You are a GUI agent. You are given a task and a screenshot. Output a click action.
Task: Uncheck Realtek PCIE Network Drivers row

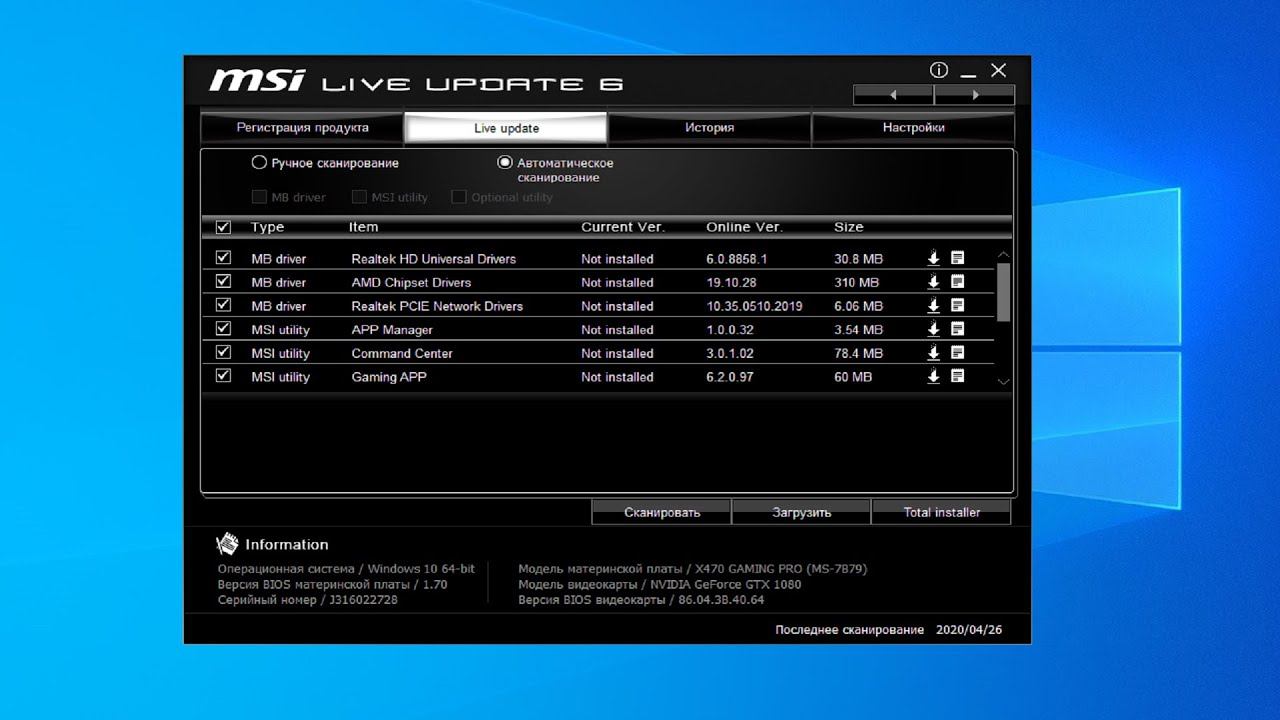(223, 305)
